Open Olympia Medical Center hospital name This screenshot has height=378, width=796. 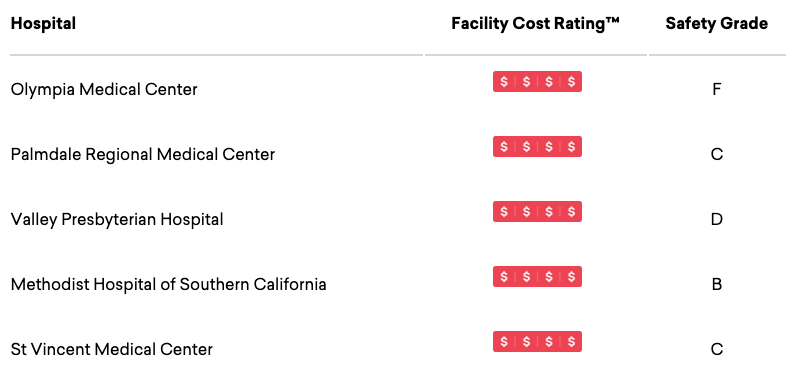pos(104,89)
